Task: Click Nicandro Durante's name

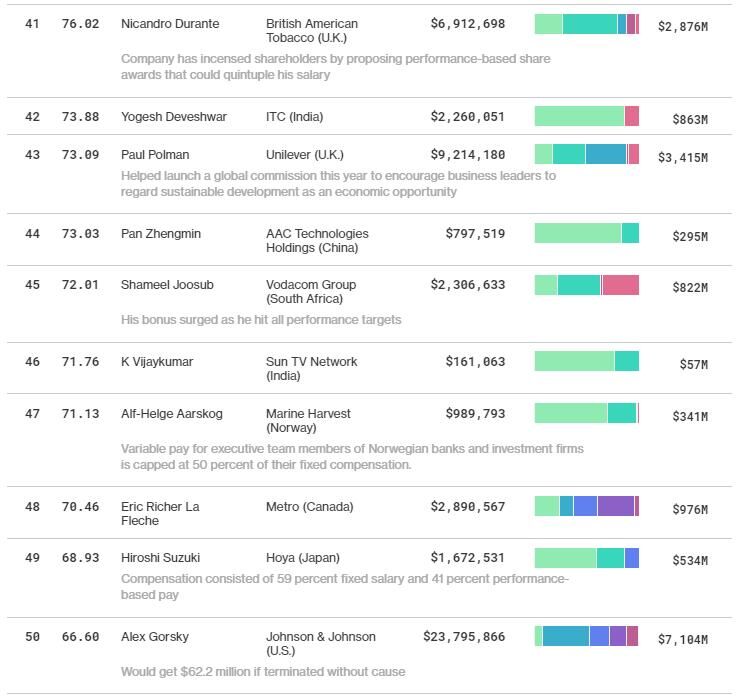Action: [170, 23]
